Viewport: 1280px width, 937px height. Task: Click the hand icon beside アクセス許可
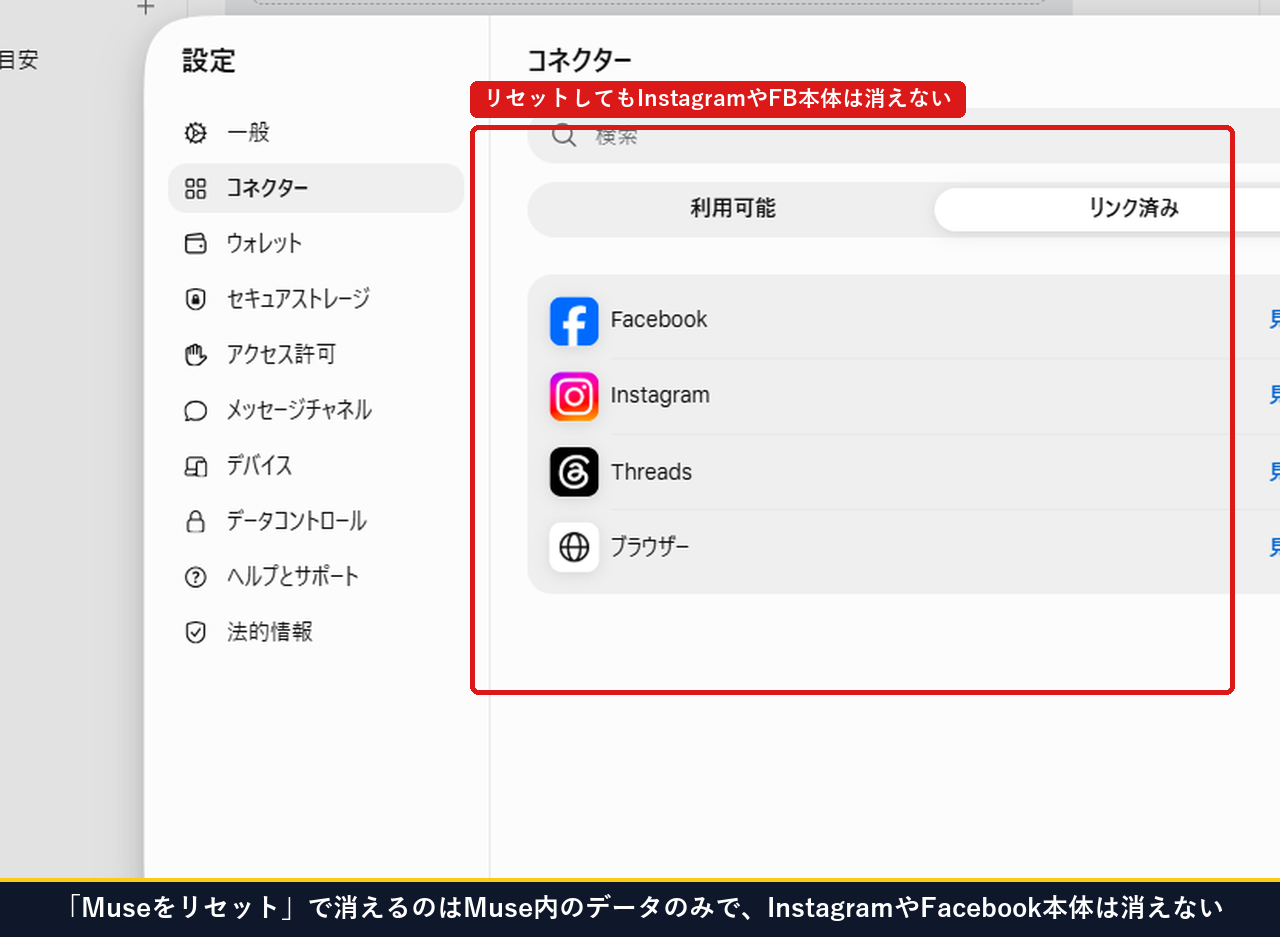pyautogui.click(x=196, y=354)
